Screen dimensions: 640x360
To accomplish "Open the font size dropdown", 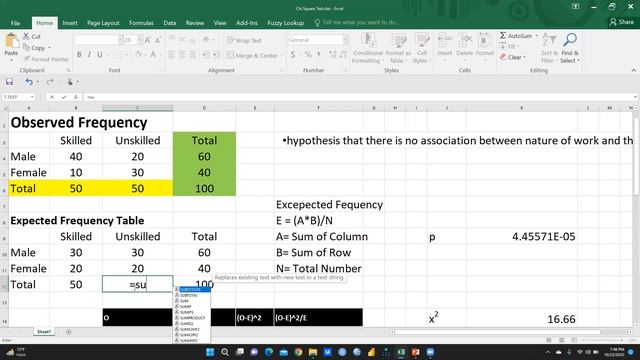I will [x=140, y=40].
